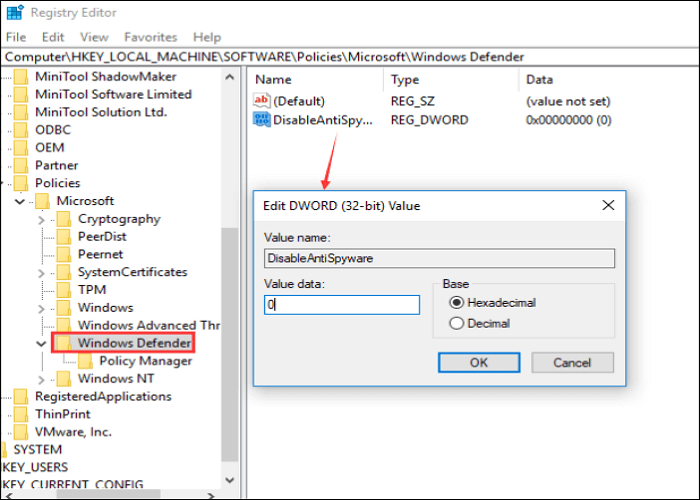
Task: Open the Edit menu
Action: point(53,37)
